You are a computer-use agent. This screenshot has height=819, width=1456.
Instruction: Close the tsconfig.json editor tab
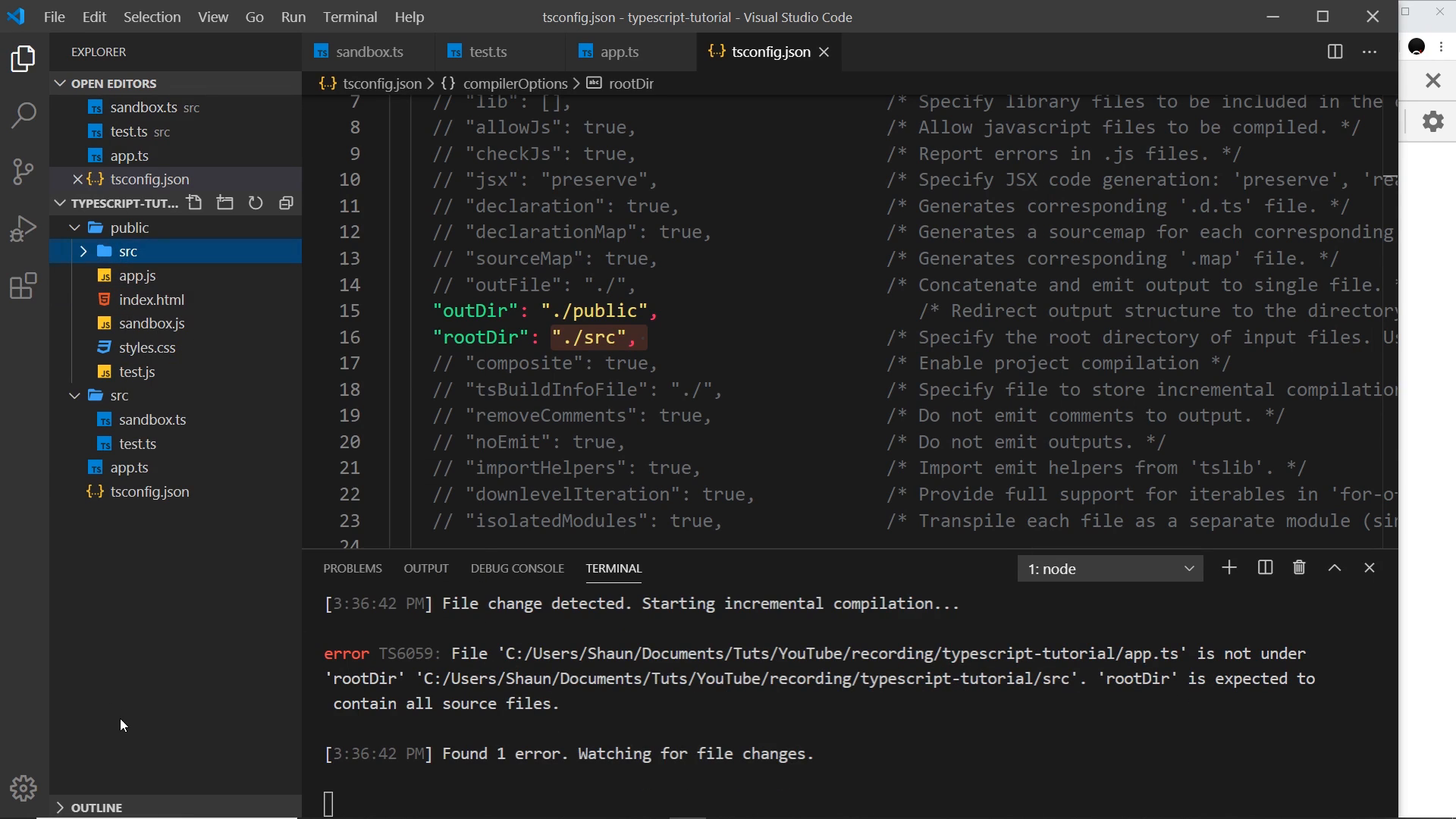pyautogui.click(x=824, y=52)
